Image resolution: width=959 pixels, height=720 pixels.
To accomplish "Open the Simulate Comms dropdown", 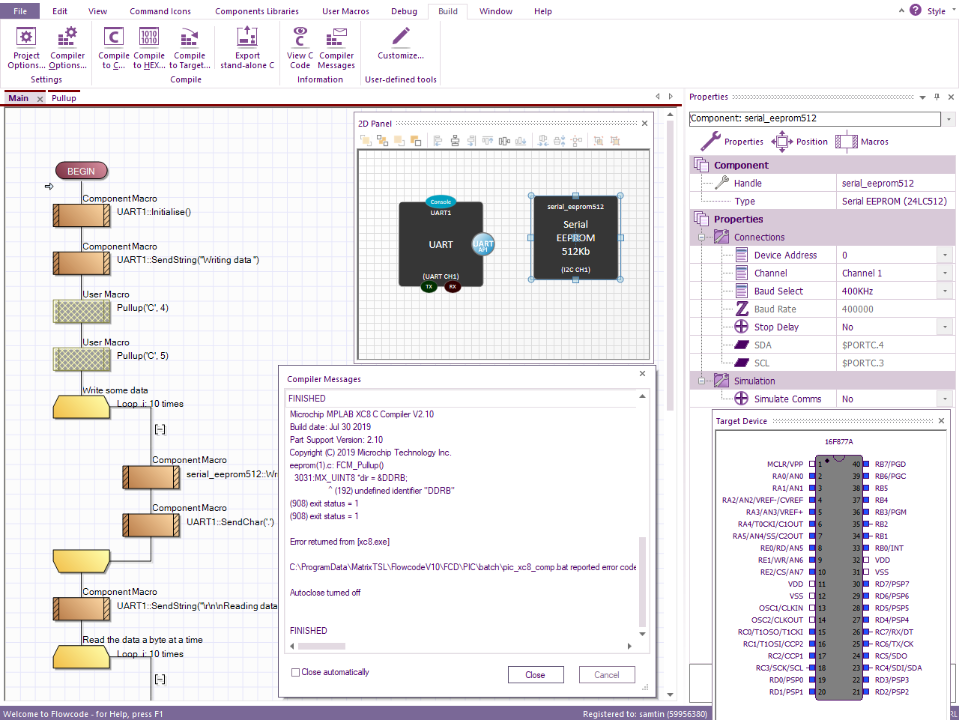I will point(945,399).
